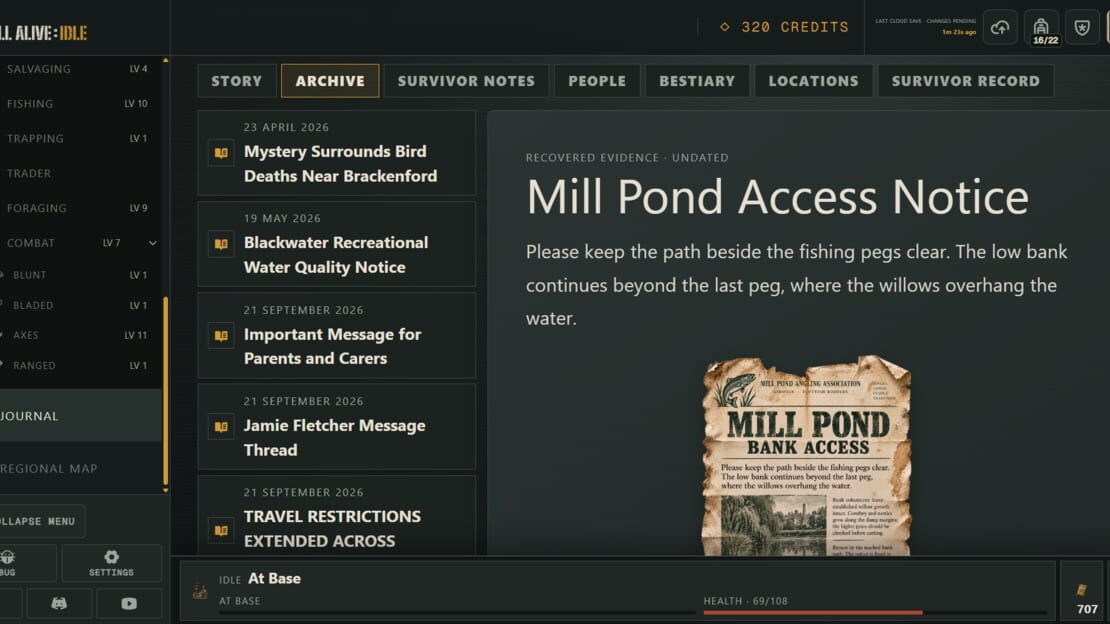Open the Regional Map sidebar entry
This screenshot has height=624, width=1110.
coord(81,468)
